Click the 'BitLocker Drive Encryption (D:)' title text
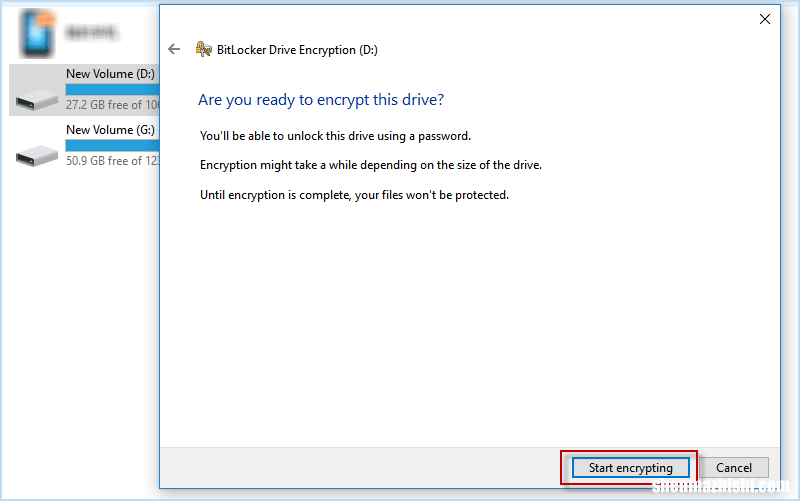Viewport: 800px width, 501px height. pyautogui.click(x=297, y=50)
